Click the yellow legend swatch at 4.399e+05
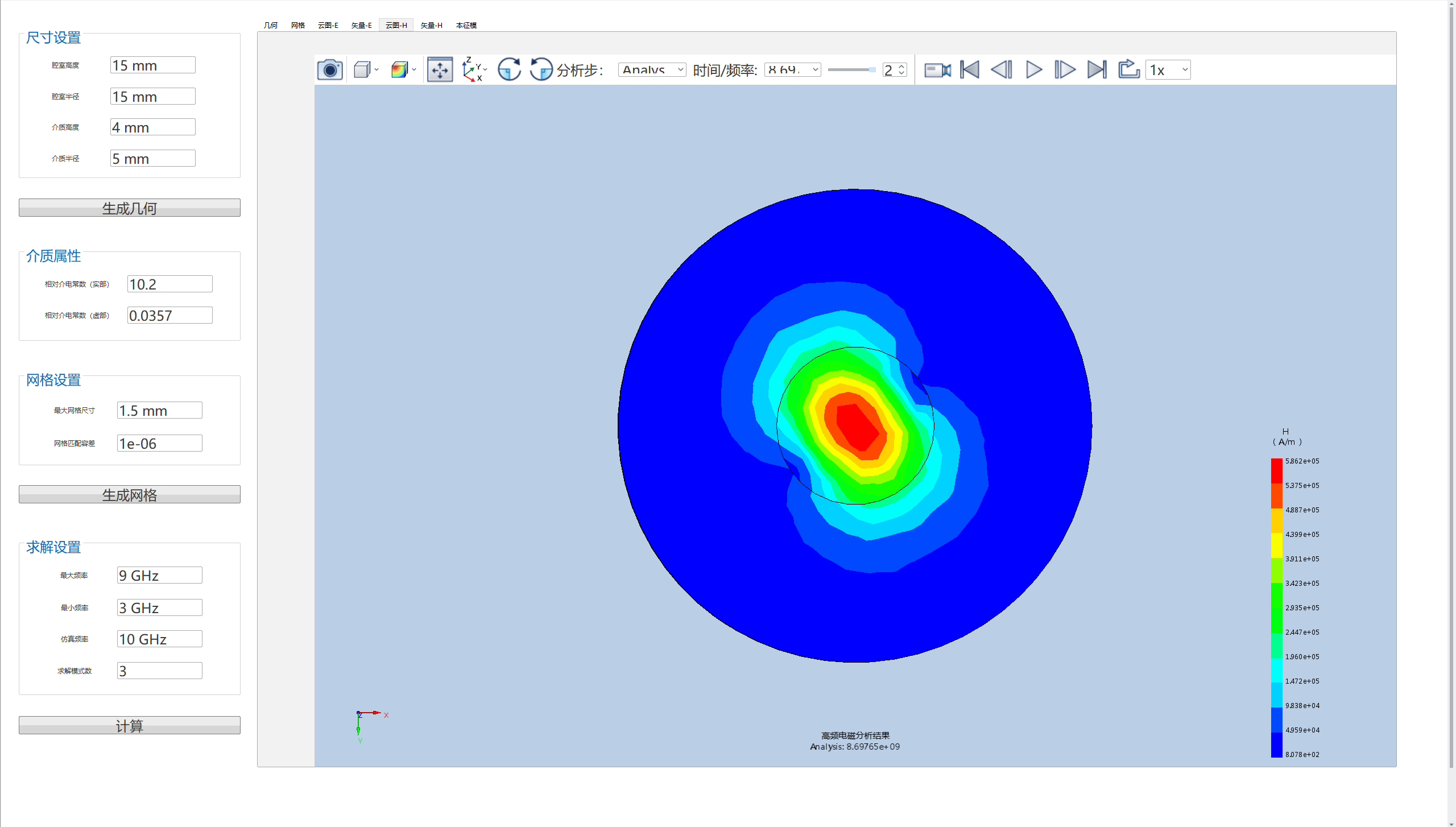The height and width of the screenshot is (827, 1456). [x=1277, y=545]
